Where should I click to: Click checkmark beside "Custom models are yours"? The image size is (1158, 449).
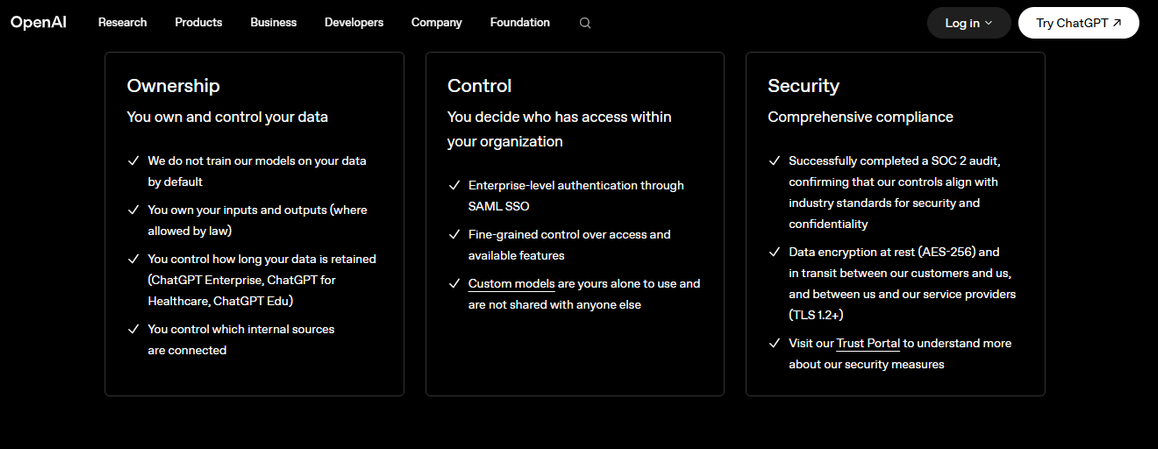pyautogui.click(x=453, y=284)
